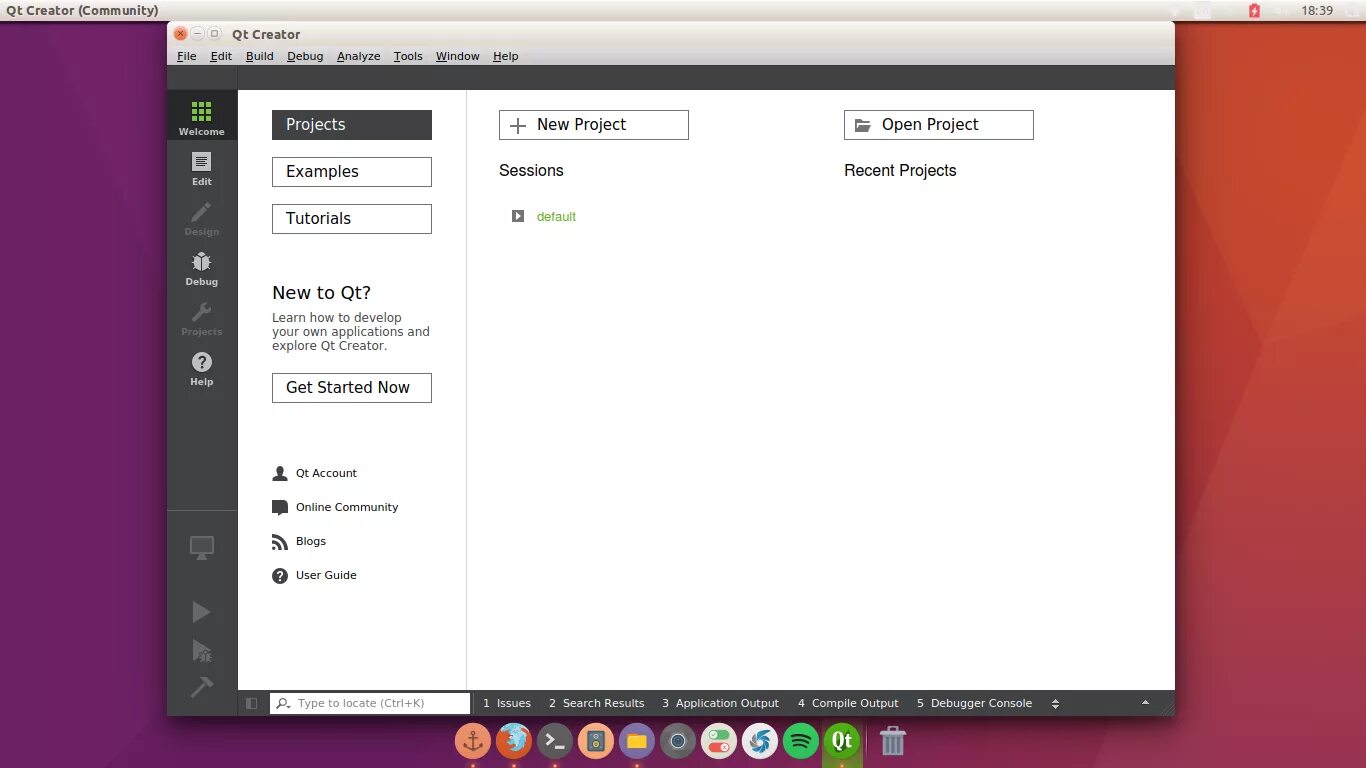Open the Build menu
The width and height of the screenshot is (1366, 768).
[x=260, y=56]
